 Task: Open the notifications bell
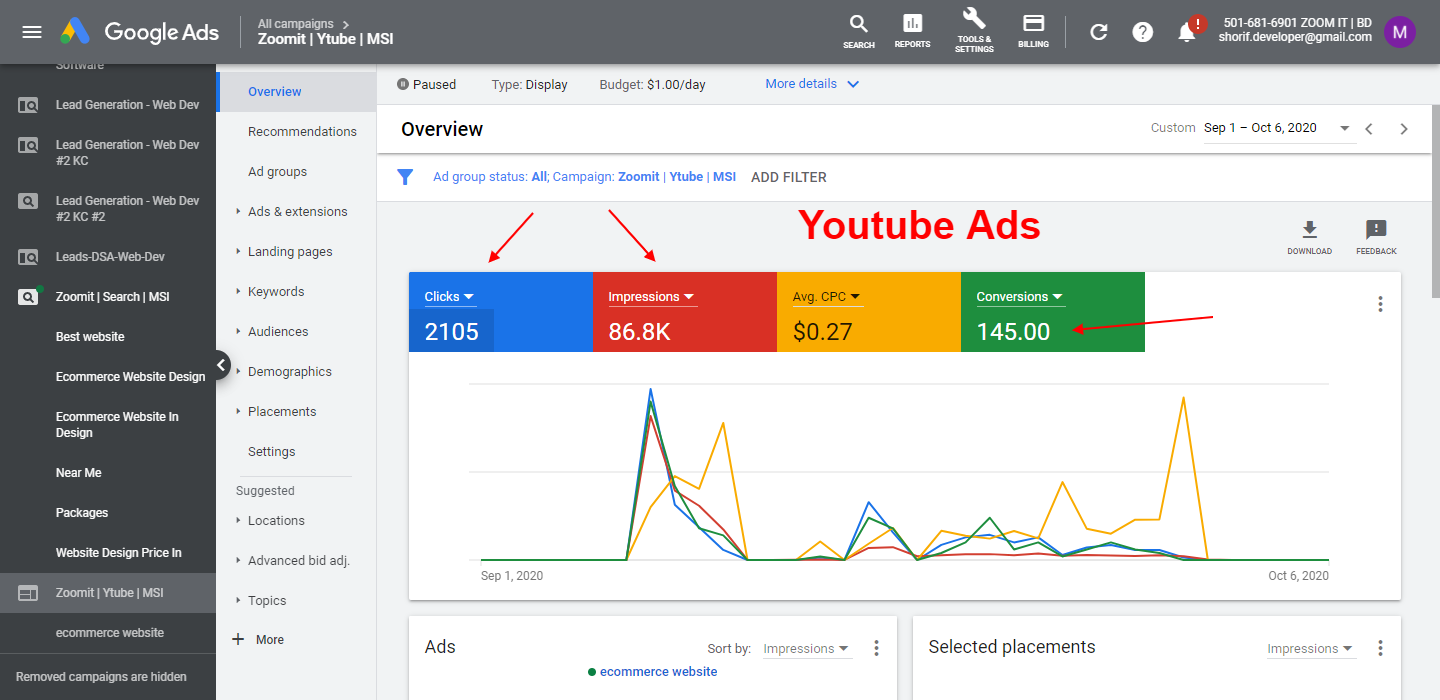pyautogui.click(x=1187, y=32)
